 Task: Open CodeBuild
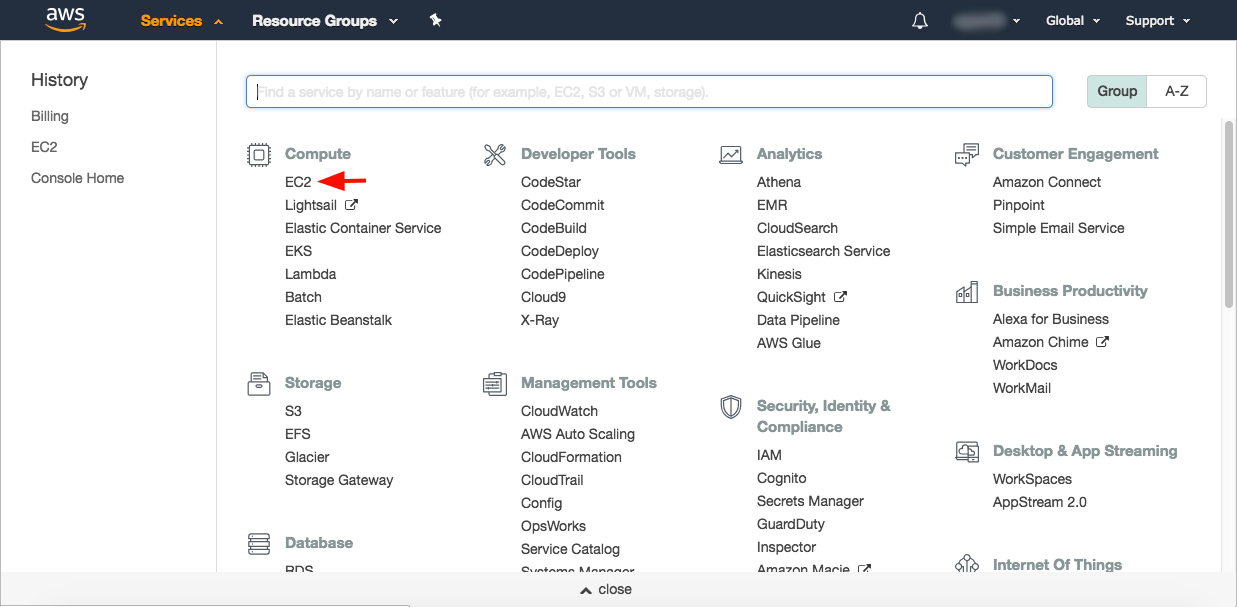(x=554, y=228)
